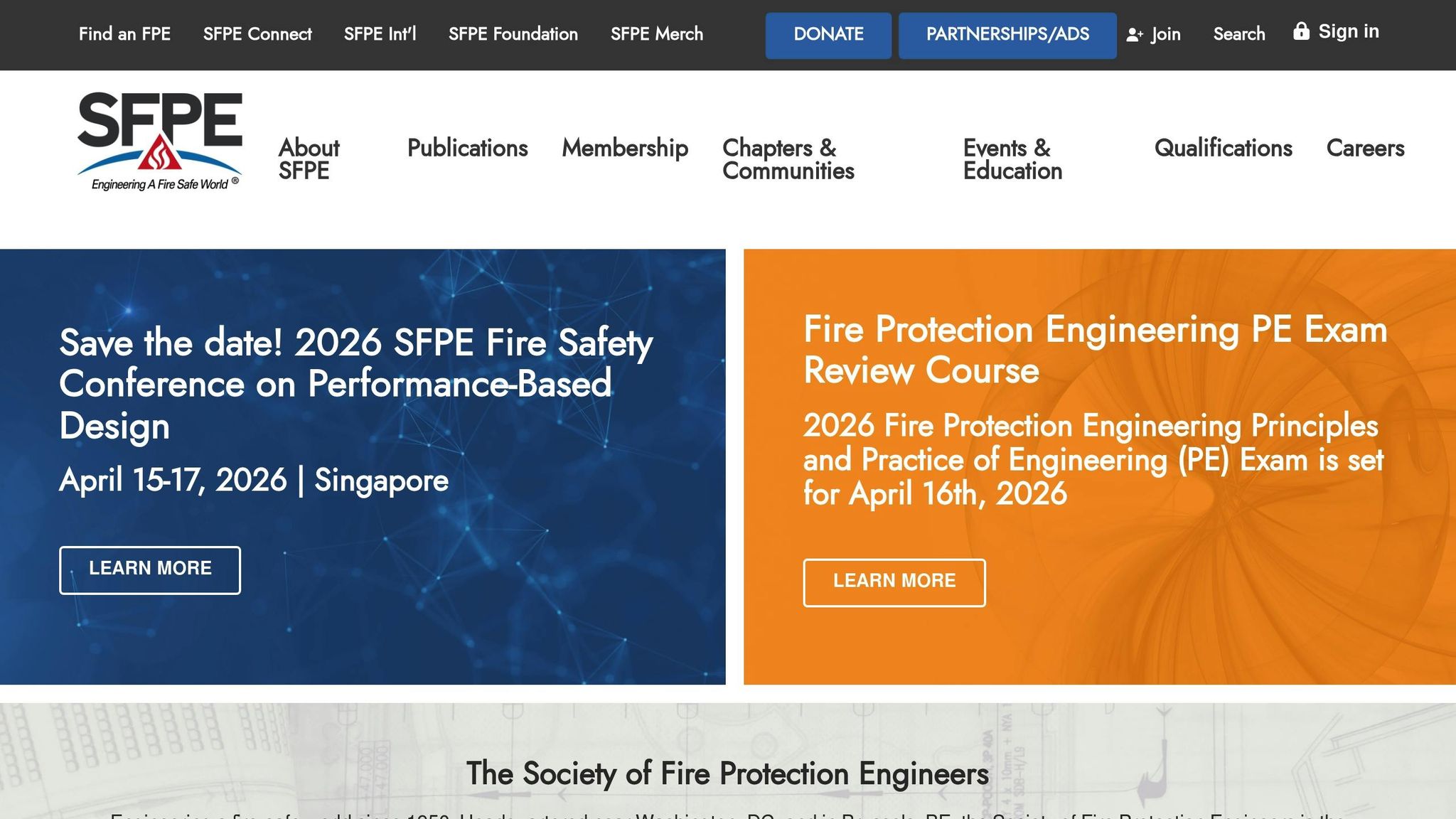1456x819 pixels.
Task: Open SFPE Connect page
Action: pyautogui.click(x=257, y=34)
